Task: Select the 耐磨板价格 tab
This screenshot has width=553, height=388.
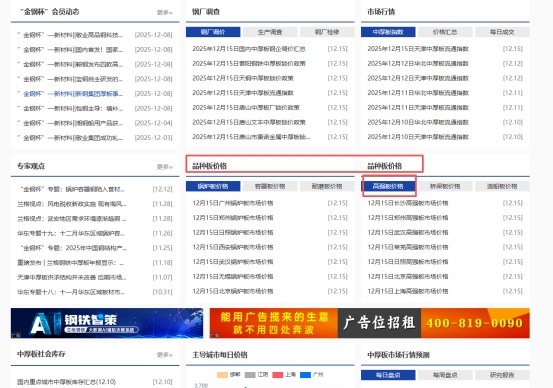Action: coord(327,186)
